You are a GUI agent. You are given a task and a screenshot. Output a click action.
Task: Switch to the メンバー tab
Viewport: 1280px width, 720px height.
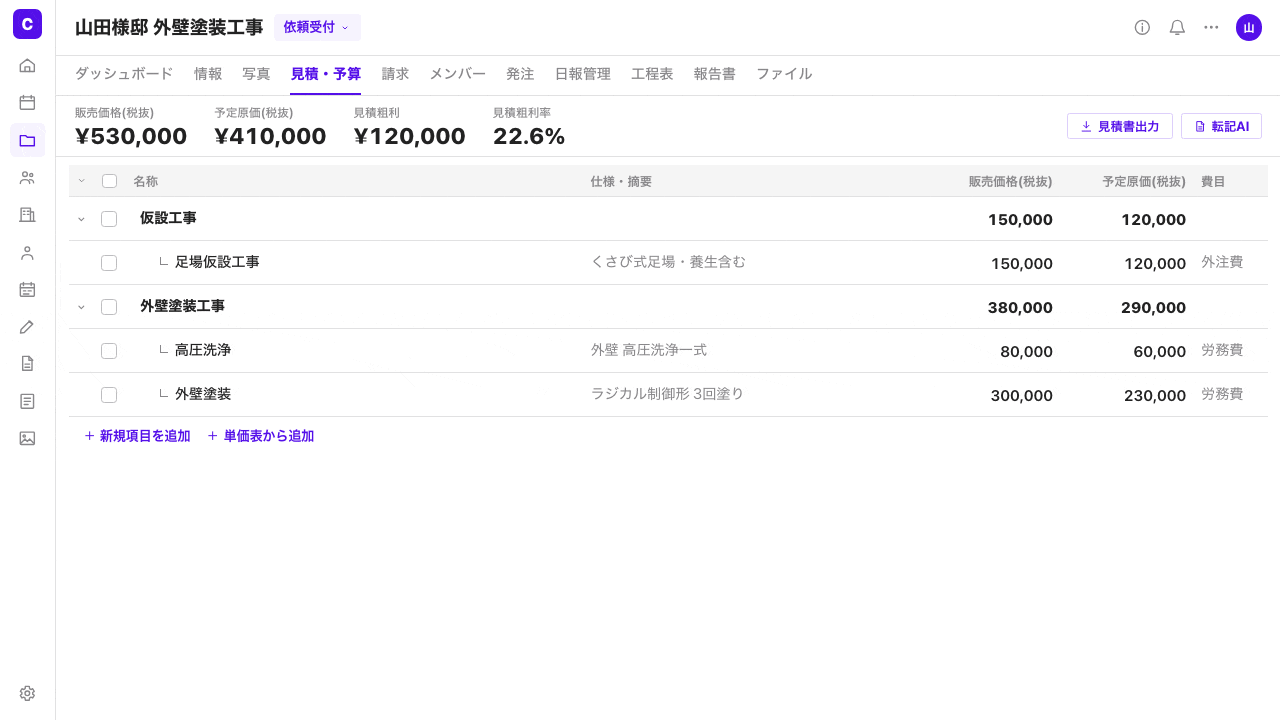tap(458, 74)
